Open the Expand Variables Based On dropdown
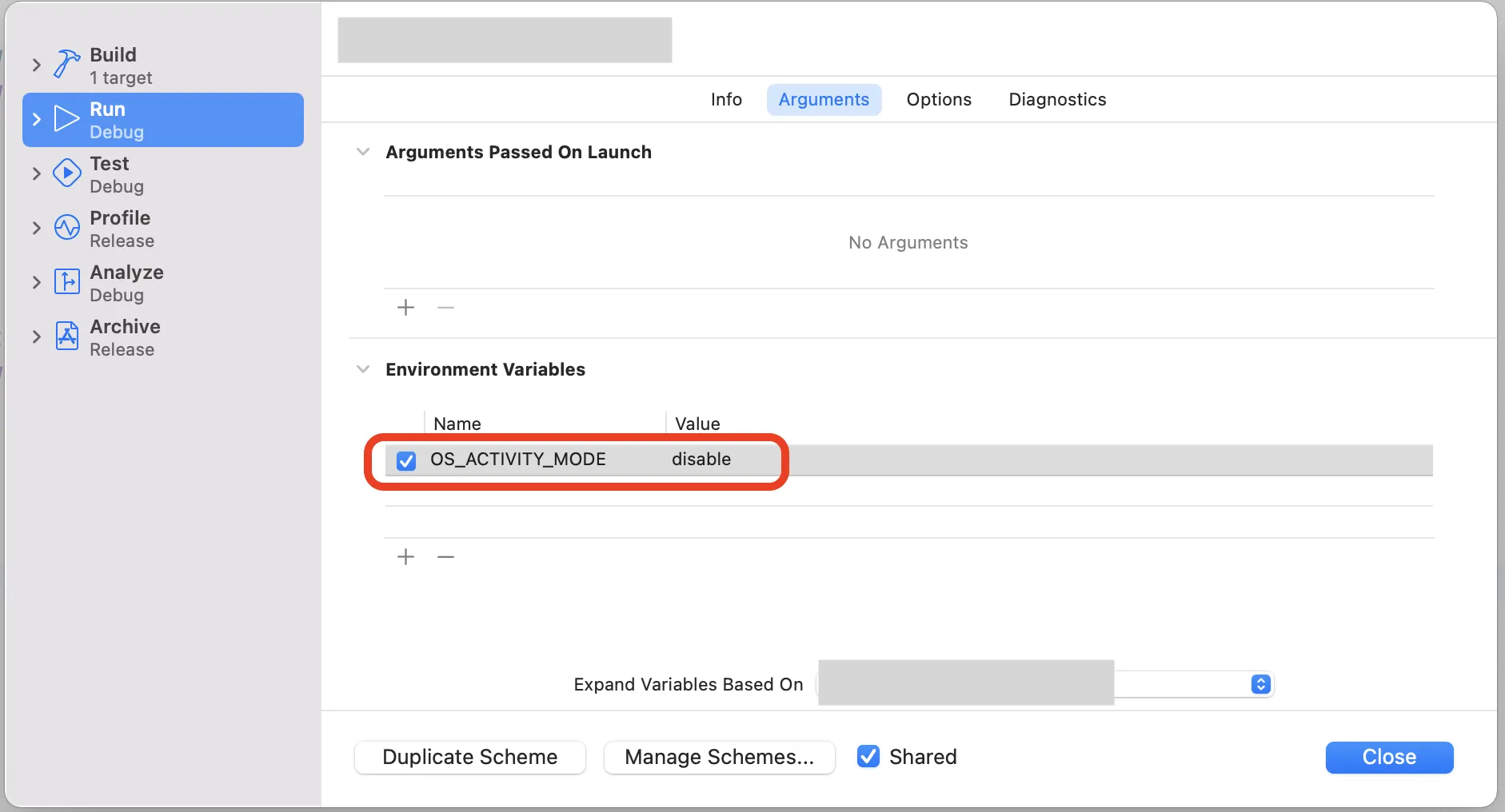Viewport: 1505px width, 812px height. coord(1260,685)
